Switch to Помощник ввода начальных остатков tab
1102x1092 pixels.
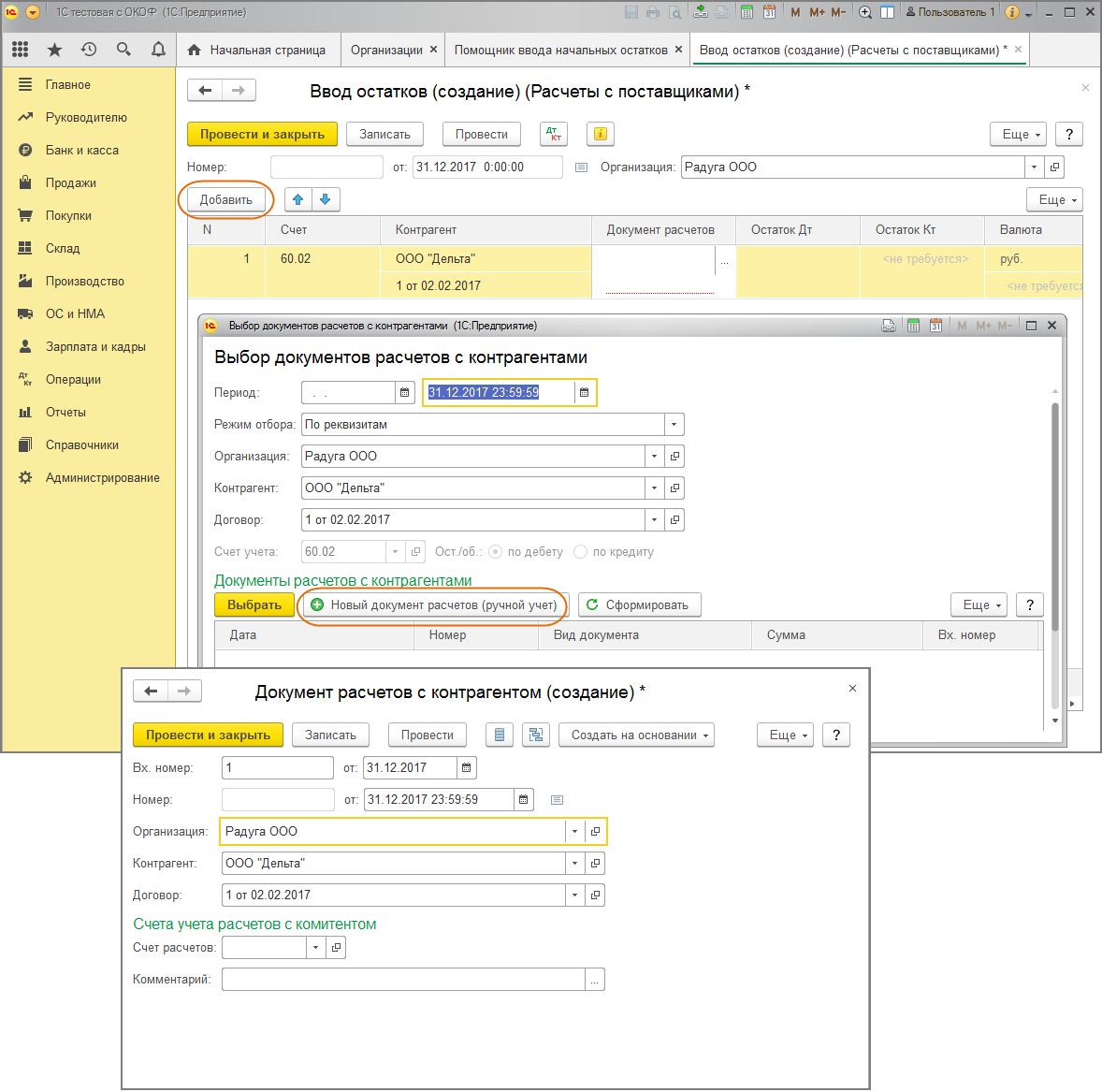pos(561,50)
